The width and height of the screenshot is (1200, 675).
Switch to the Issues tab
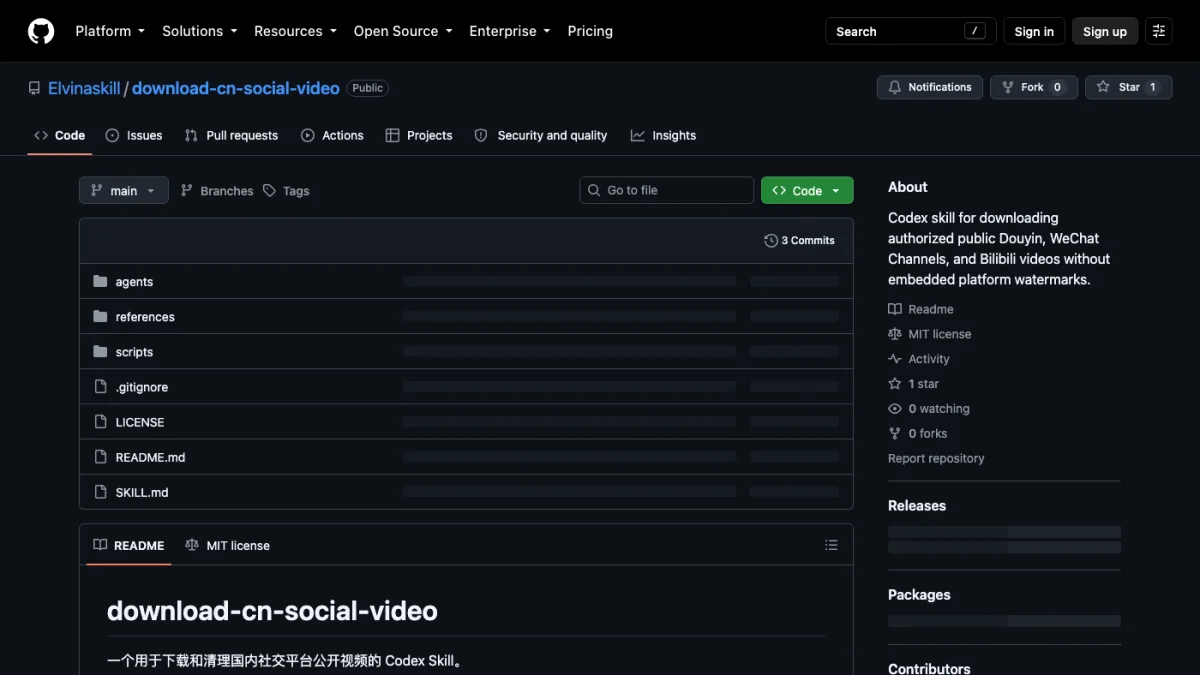[134, 135]
